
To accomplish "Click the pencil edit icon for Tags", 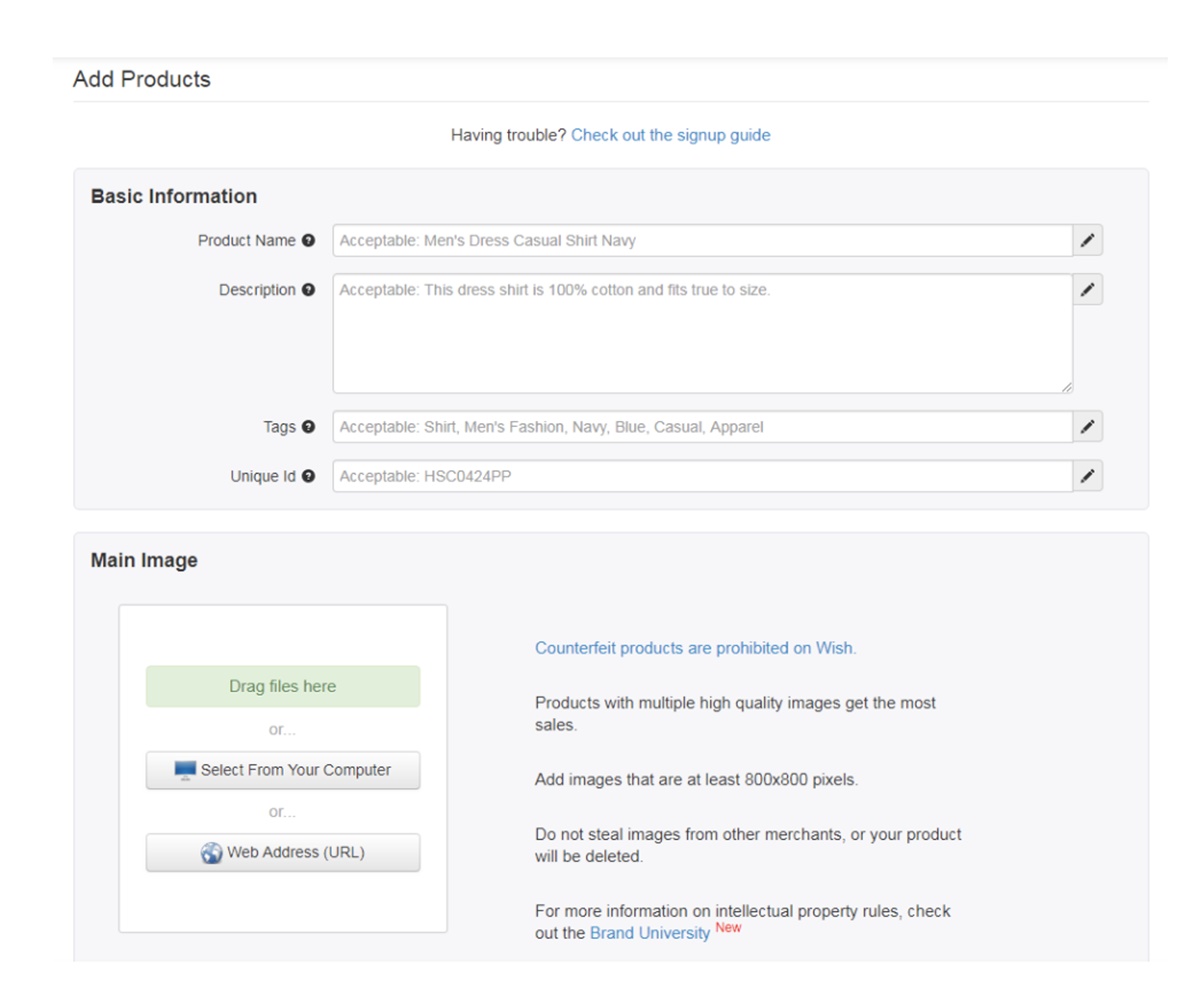I will tap(1088, 427).
